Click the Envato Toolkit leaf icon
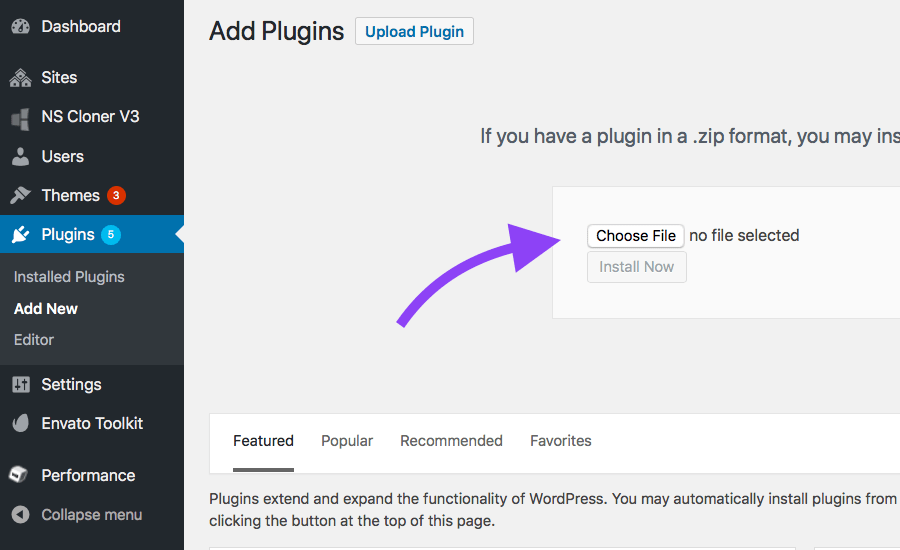 (21, 423)
